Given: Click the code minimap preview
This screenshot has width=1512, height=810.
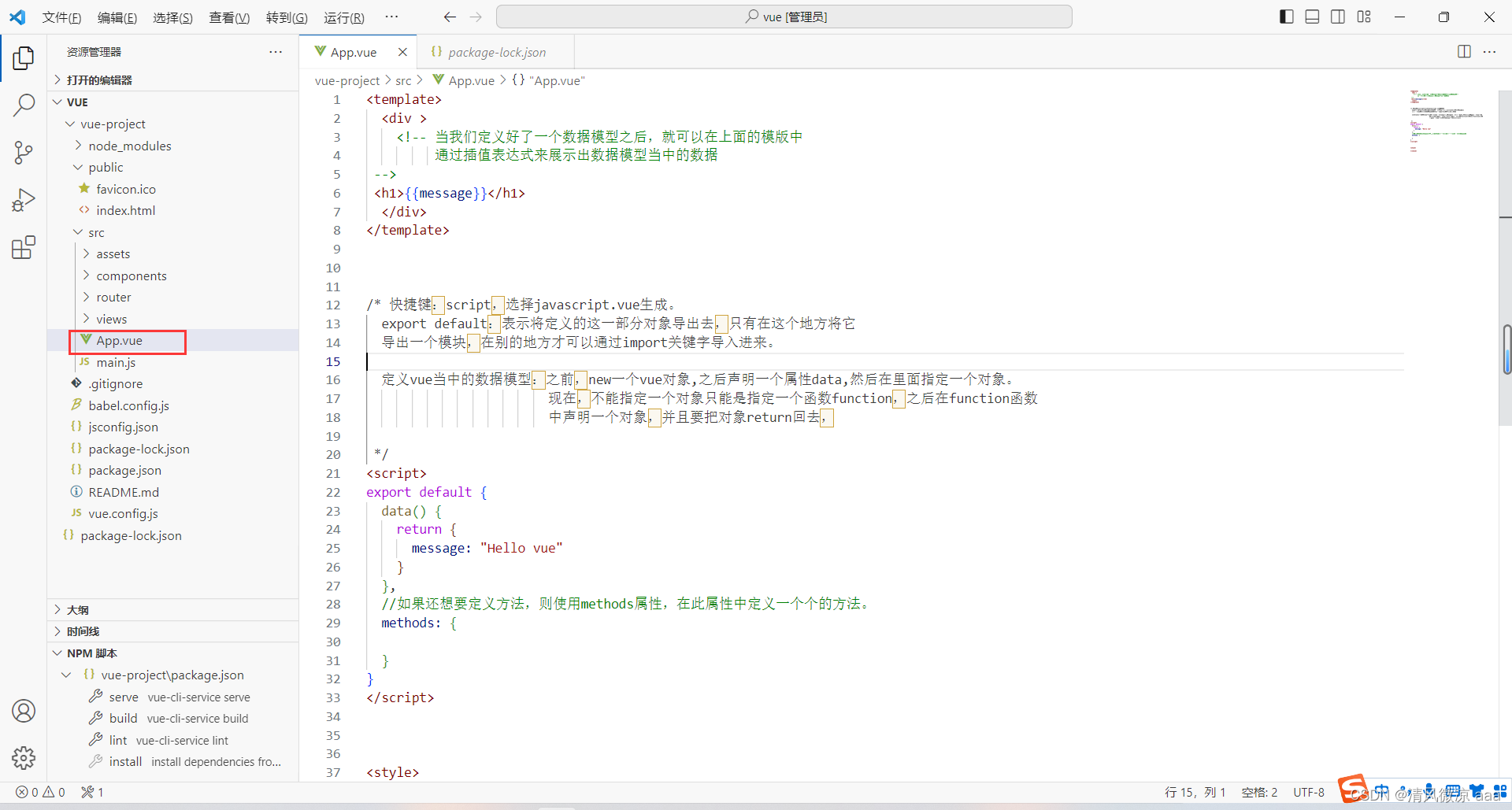Looking at the screenshot, I should click(1447, 121).
